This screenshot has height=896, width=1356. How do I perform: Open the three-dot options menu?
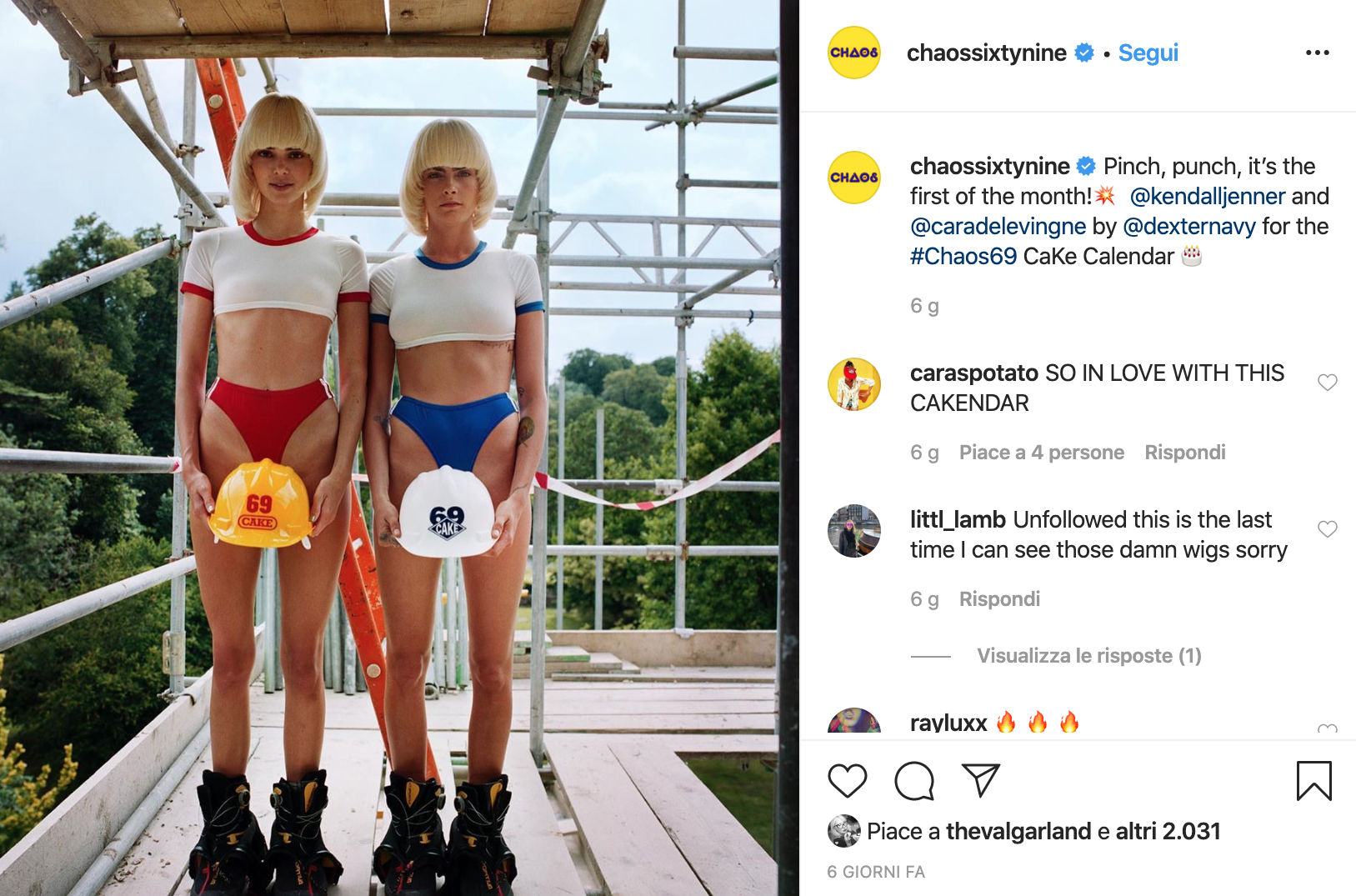[1318, 53]
